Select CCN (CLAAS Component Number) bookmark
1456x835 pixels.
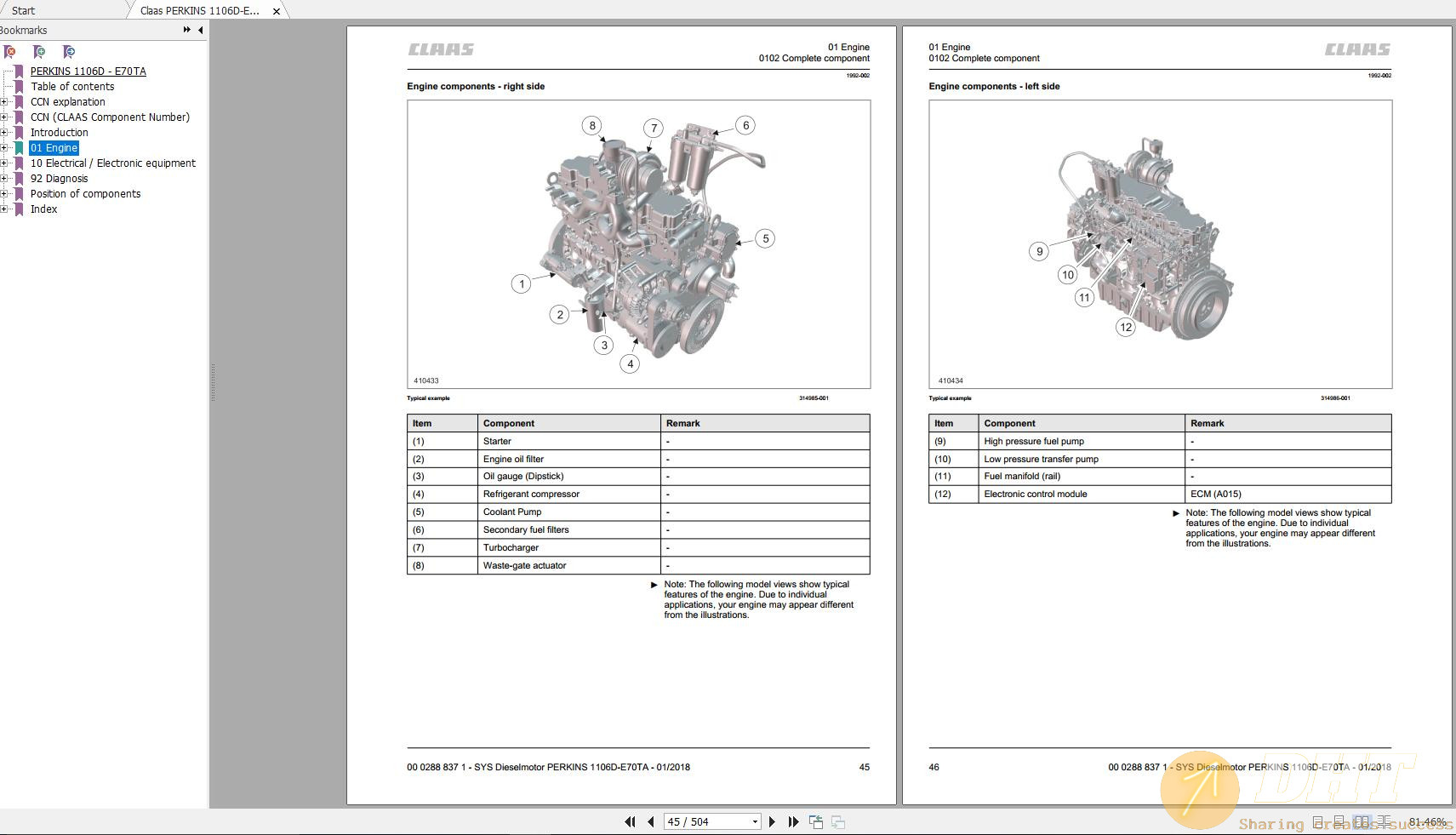(x=110, y=117)
